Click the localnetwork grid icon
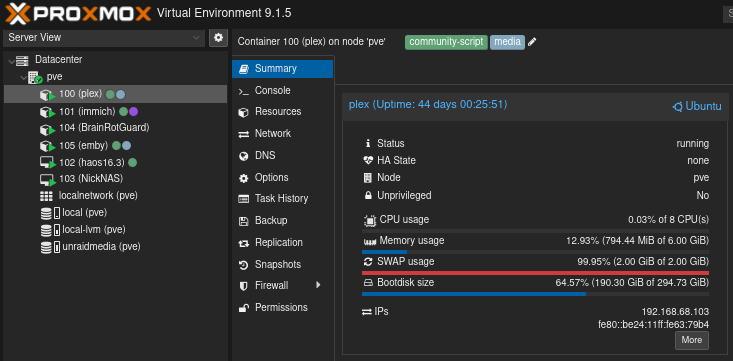This screenshot has width=733, height=361. click(x=46, y=196)
